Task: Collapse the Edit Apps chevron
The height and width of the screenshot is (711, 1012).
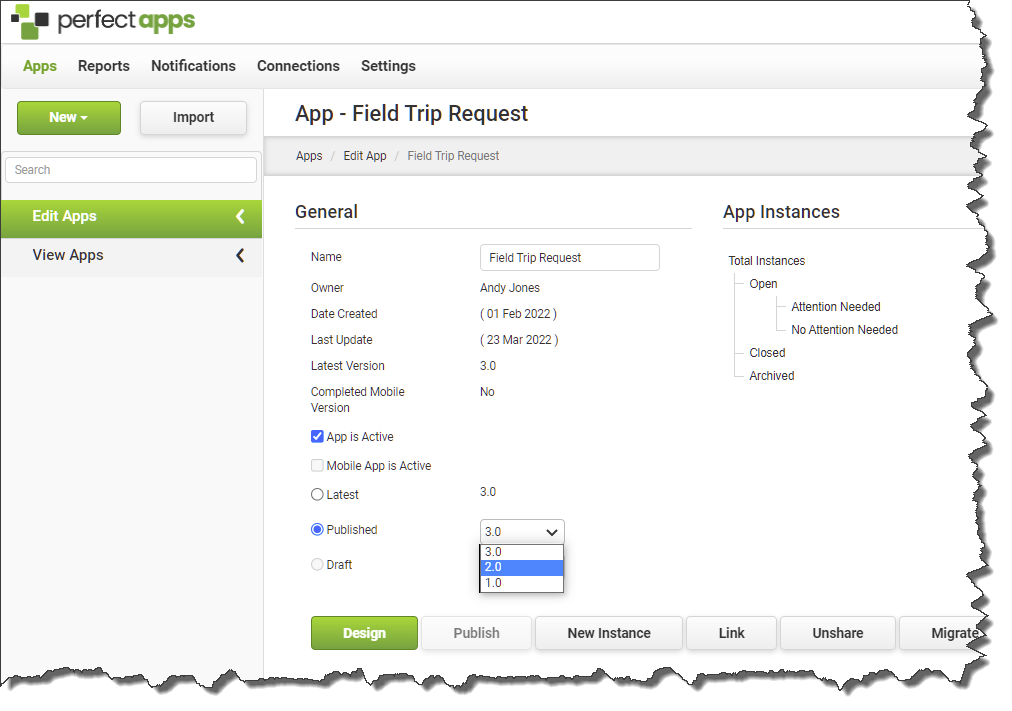Action: coord(240,216)
